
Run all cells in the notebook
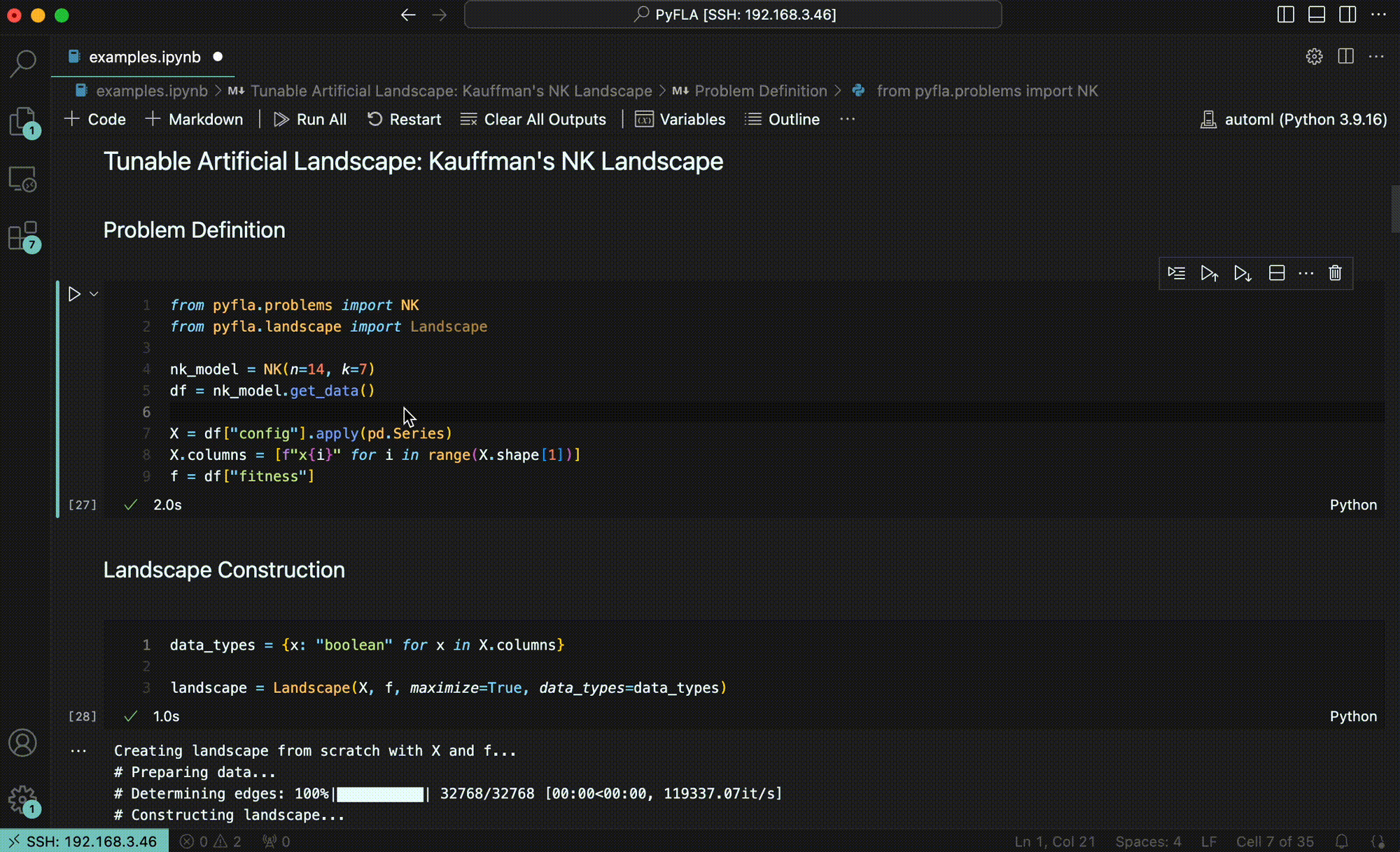(310, 119)
